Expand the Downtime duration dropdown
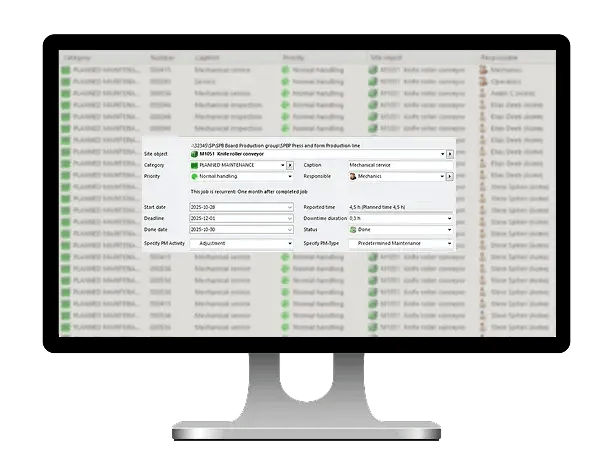This screenshot has height=465, width=613. click(x=449, y=218)
